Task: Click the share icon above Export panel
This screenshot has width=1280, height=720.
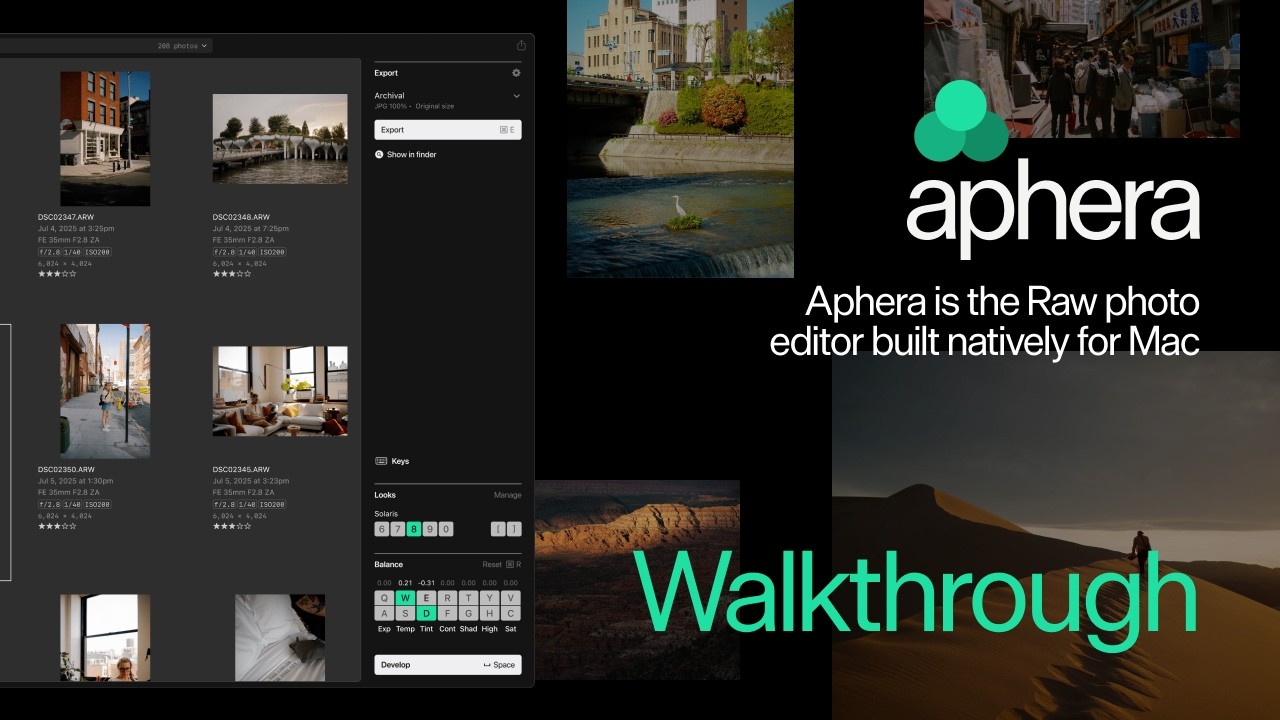Action: [521, 46]
